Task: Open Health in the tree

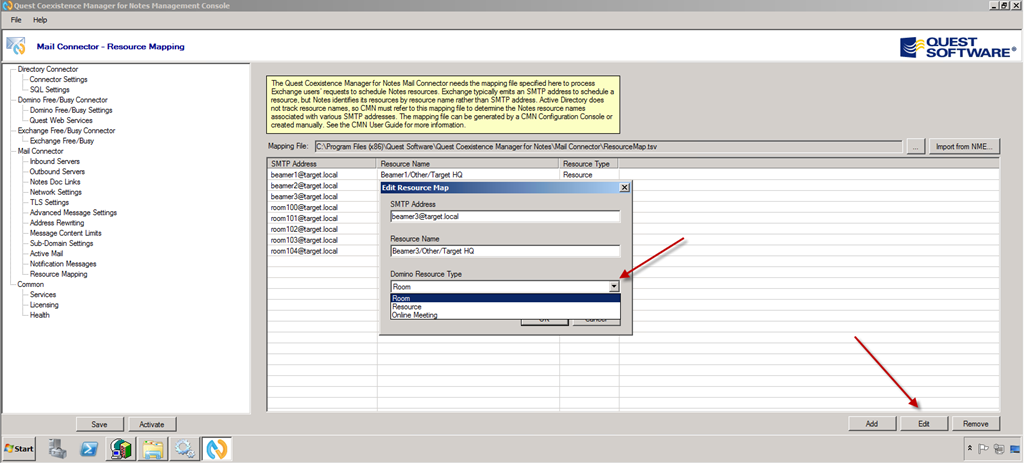Action: click(40, 315)
